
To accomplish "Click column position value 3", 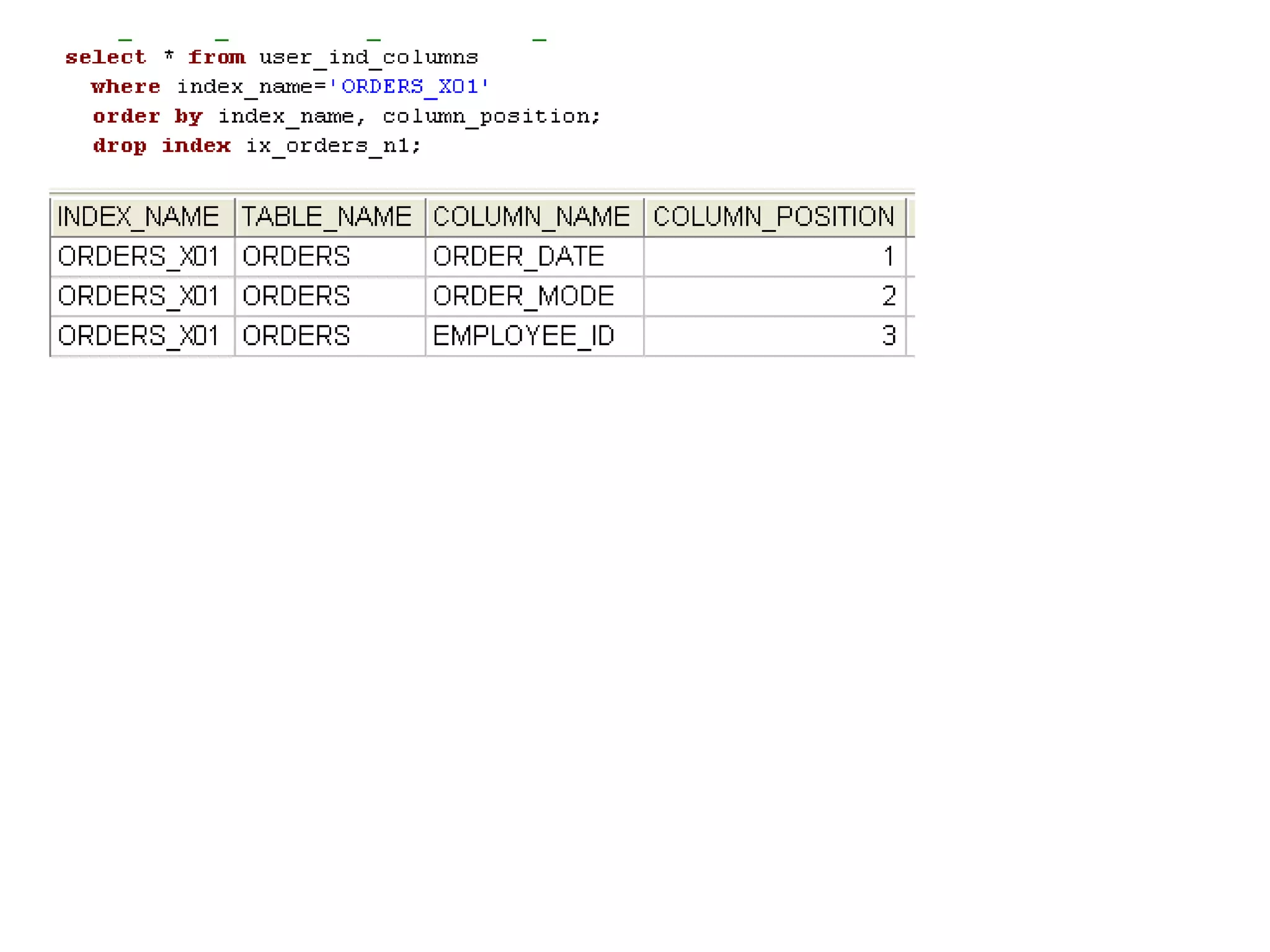I will pos(888,336).
